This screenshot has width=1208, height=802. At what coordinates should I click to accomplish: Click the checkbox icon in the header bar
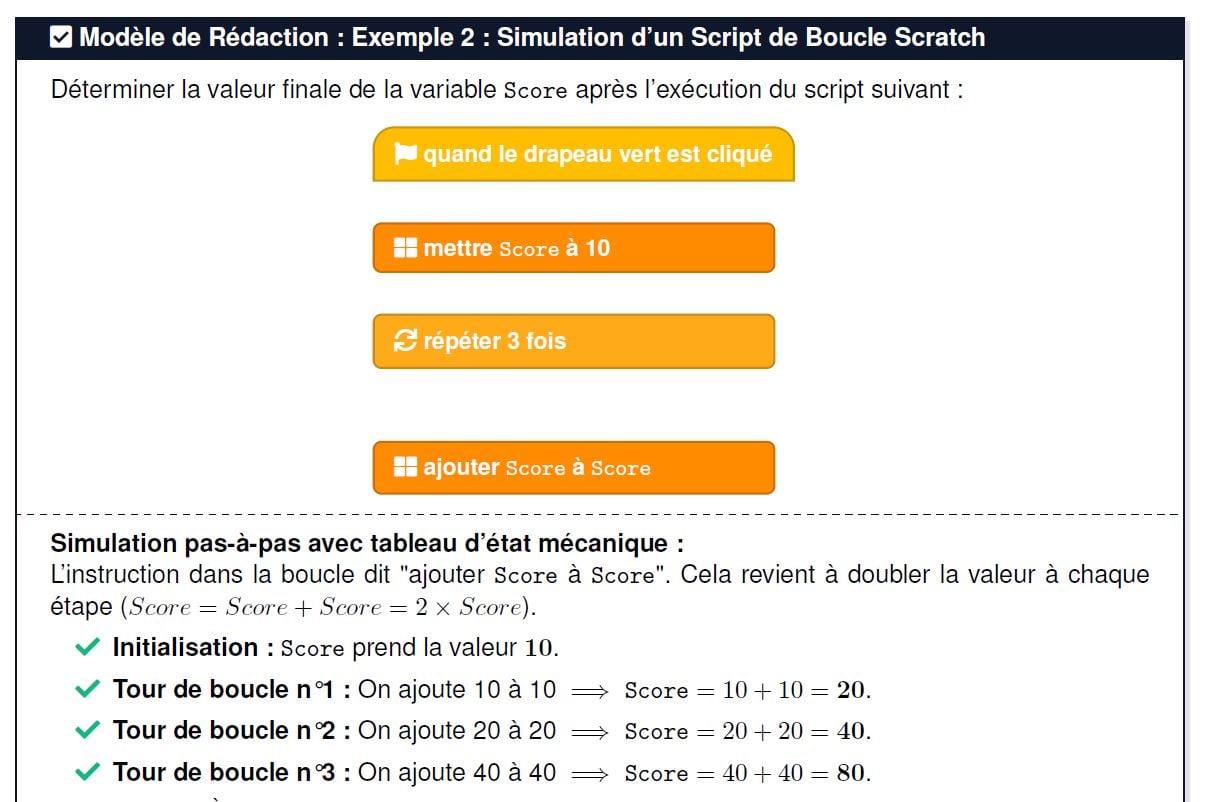pyautogui.click(x=61, y=38)
